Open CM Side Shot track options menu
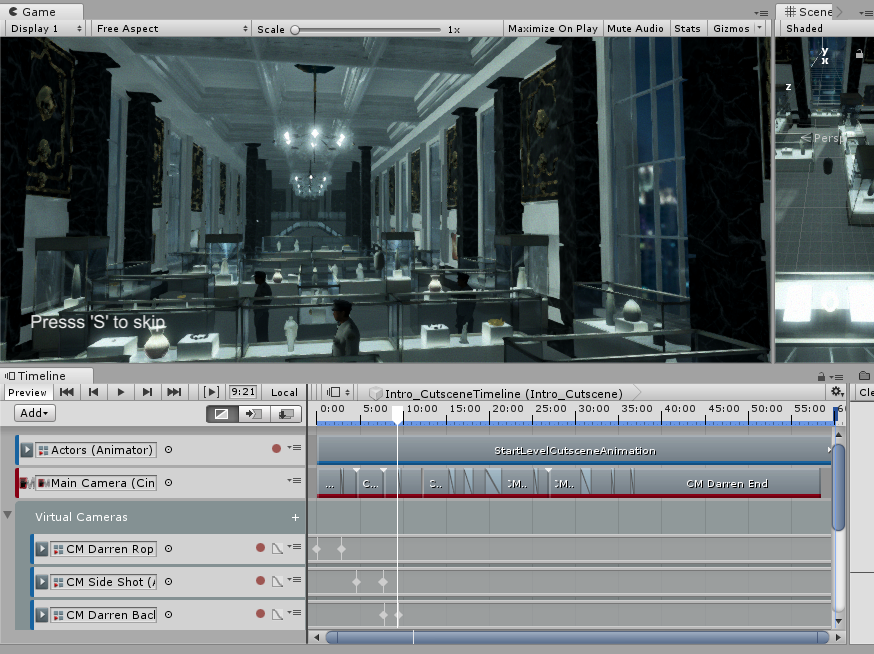The image size is (874, 654). 294,580
